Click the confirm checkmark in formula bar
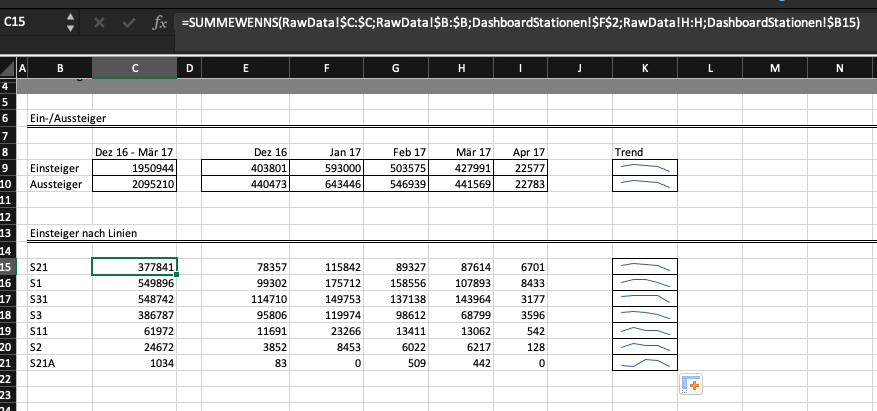Image resolution: width=877 pixels, height=411 pixels. pos(126,21)
